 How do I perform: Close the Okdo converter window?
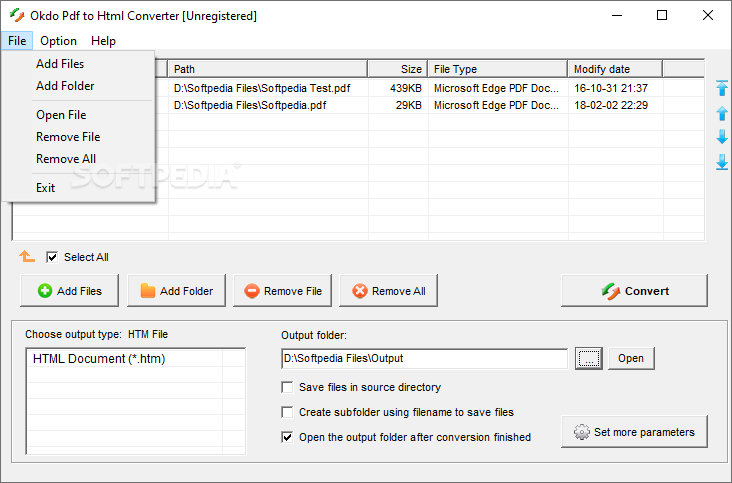pos(708,15)
